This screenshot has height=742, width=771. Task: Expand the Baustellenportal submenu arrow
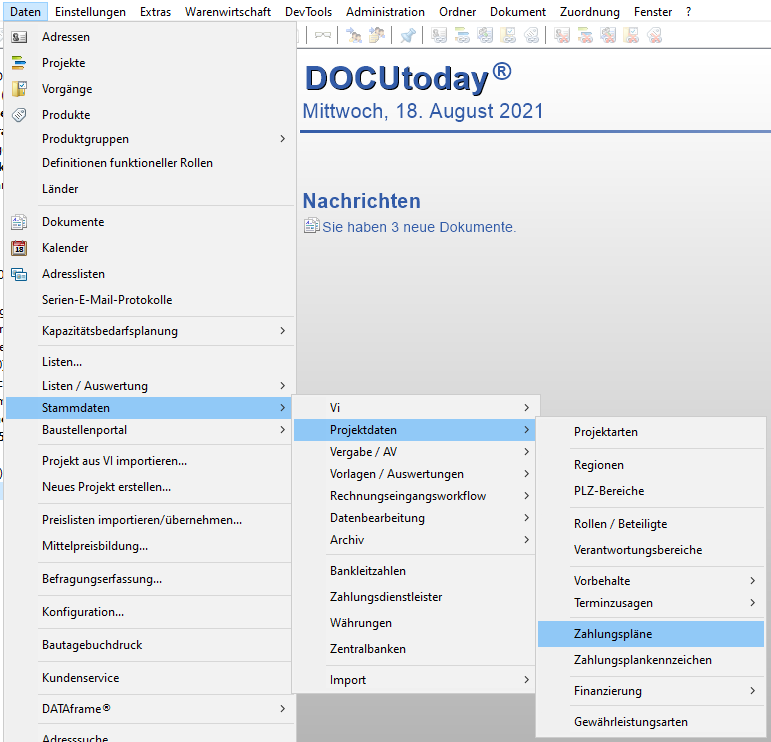(x=282, y=430)
